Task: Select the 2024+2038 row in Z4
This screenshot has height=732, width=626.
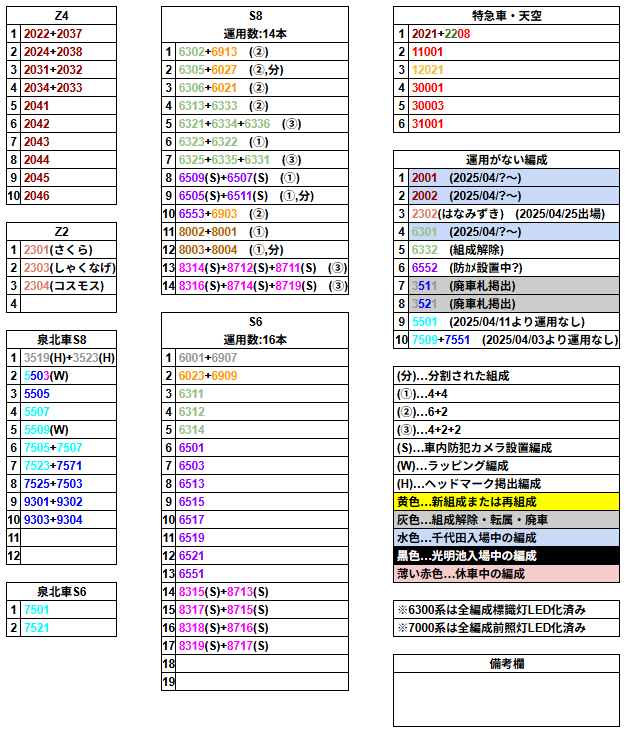Action: (x=68, y=51)
